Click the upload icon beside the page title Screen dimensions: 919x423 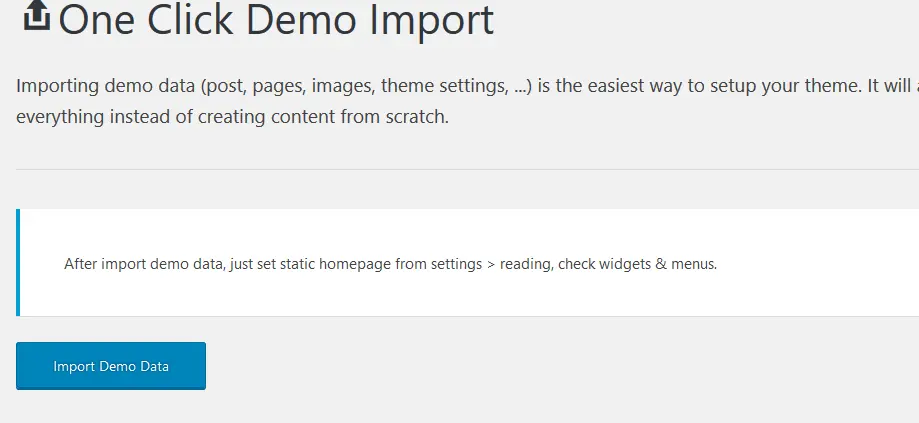tap(36, 15)
